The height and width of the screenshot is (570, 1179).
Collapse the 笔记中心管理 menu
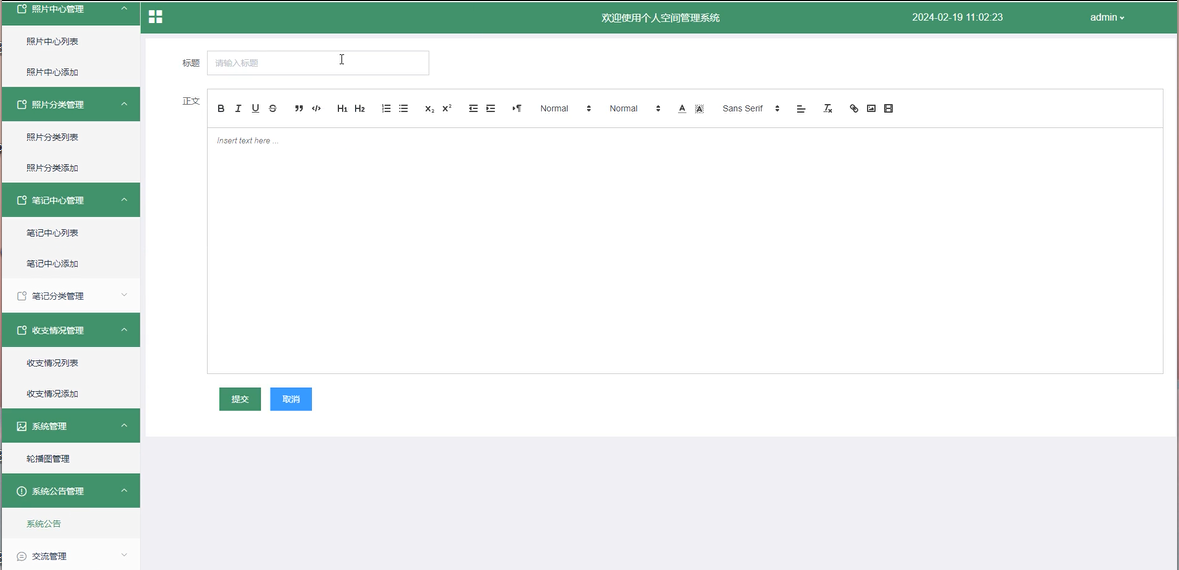click(x=70, y=200)
